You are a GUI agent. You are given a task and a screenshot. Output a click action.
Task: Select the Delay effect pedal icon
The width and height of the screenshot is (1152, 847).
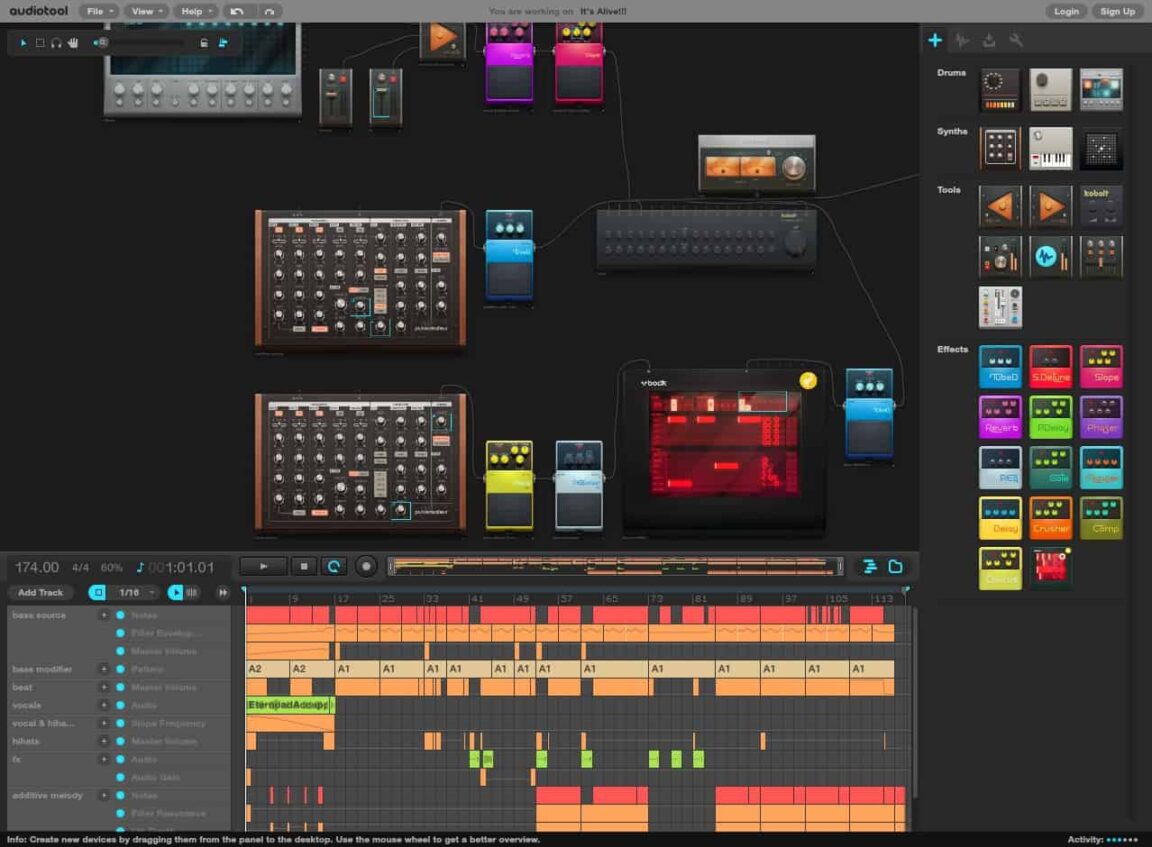coord(1000,517)
